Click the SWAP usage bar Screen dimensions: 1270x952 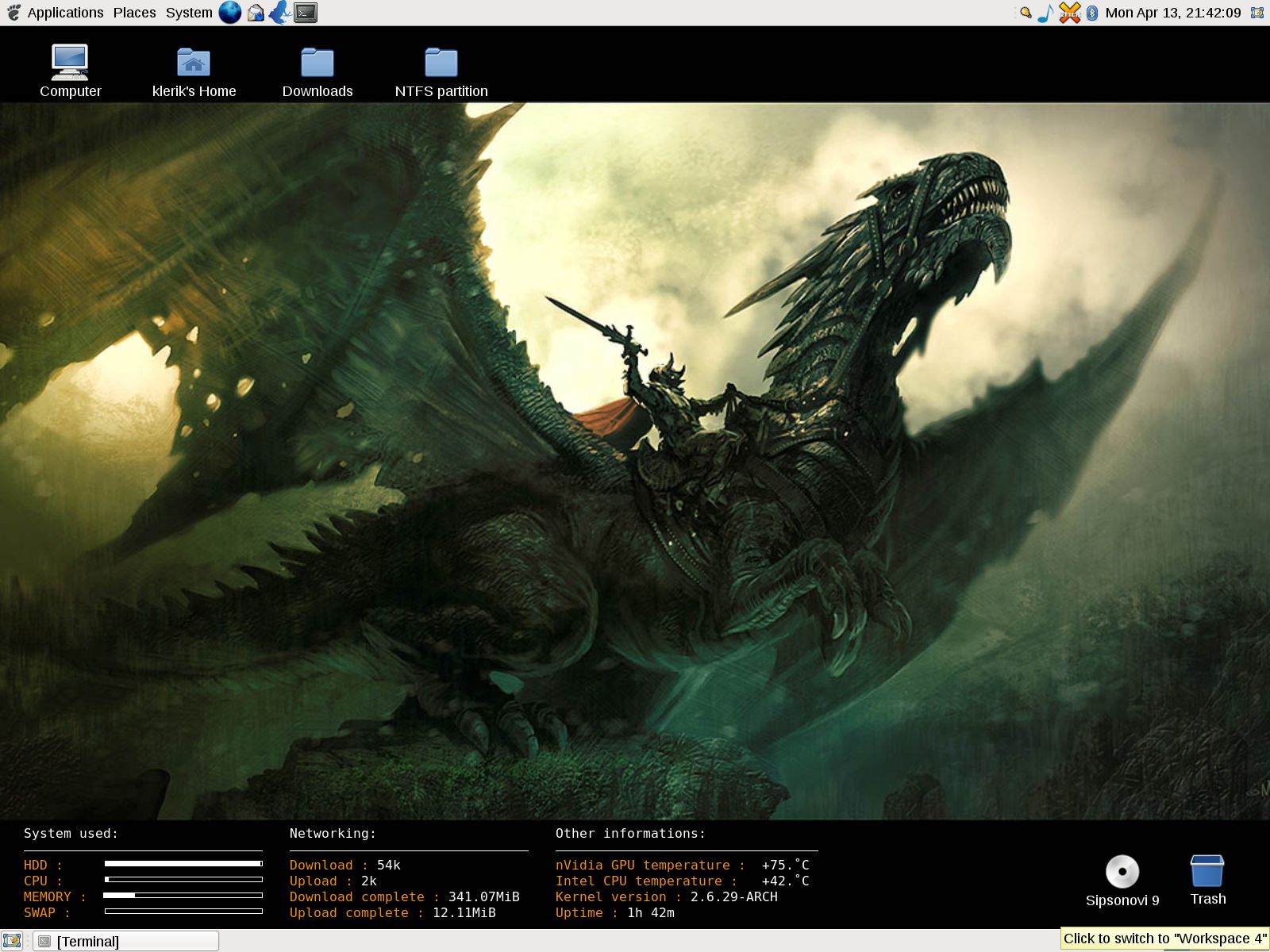point(183,911)
